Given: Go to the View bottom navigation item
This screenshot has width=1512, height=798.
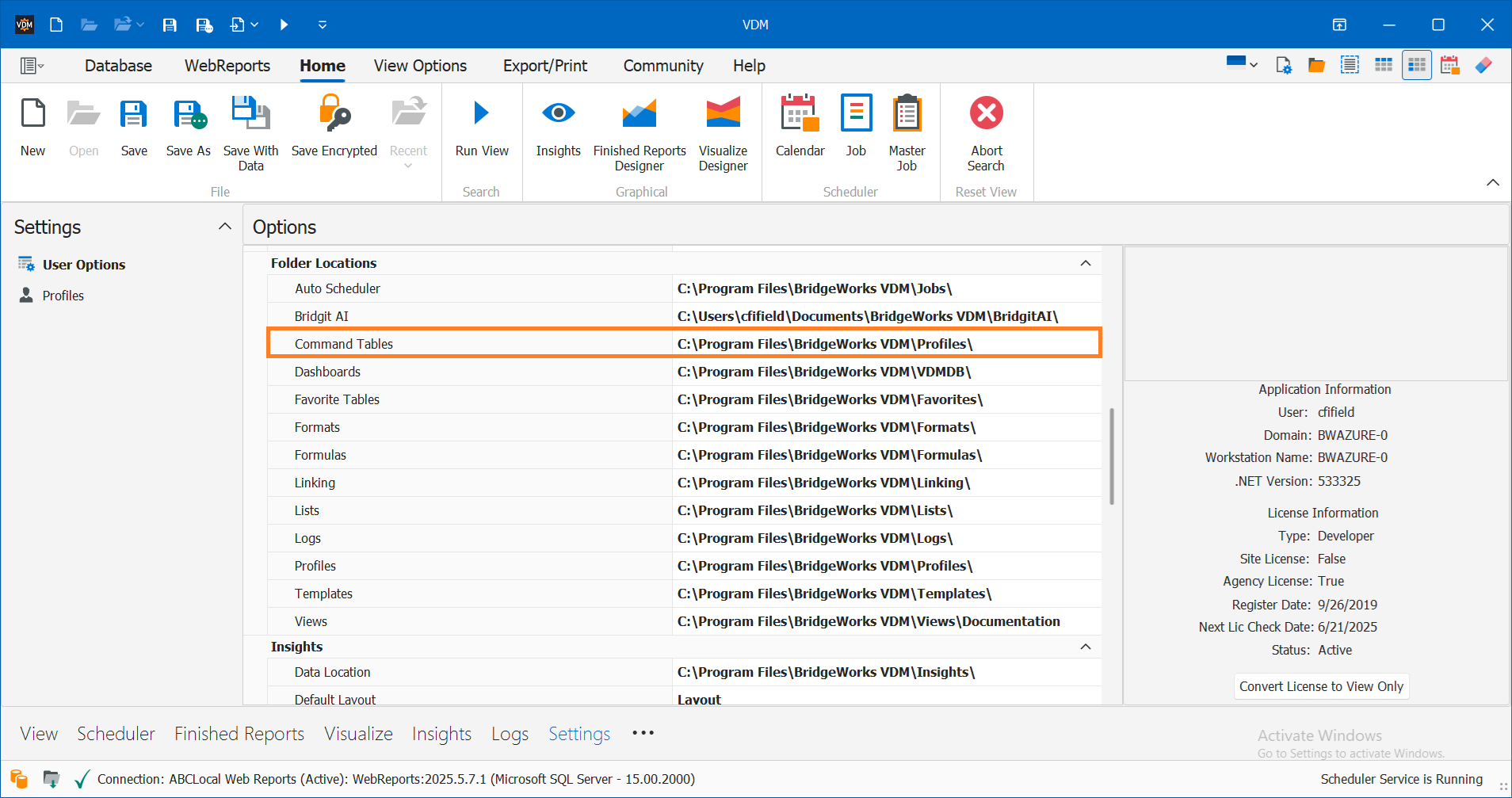Looking at the screenshot, I should point(39,734).
